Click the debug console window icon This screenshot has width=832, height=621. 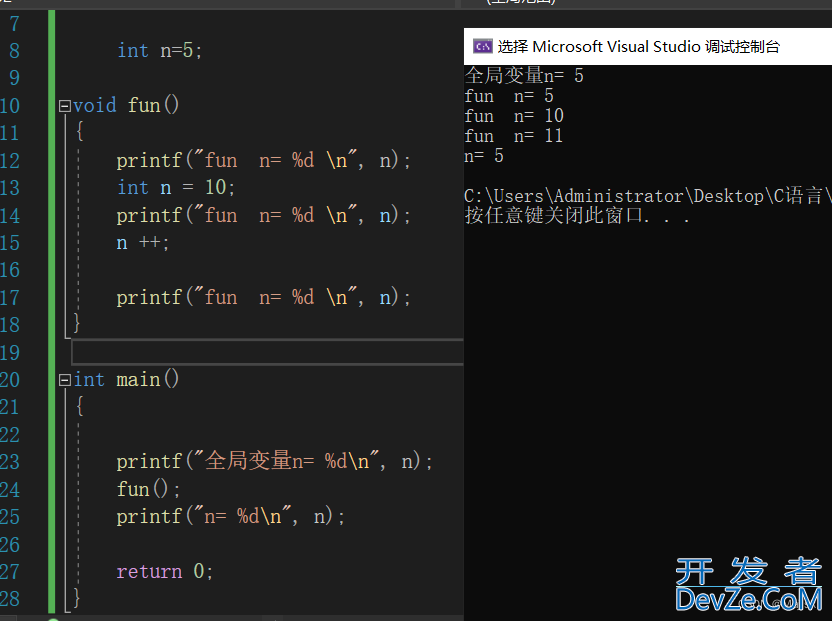[482, 47]
